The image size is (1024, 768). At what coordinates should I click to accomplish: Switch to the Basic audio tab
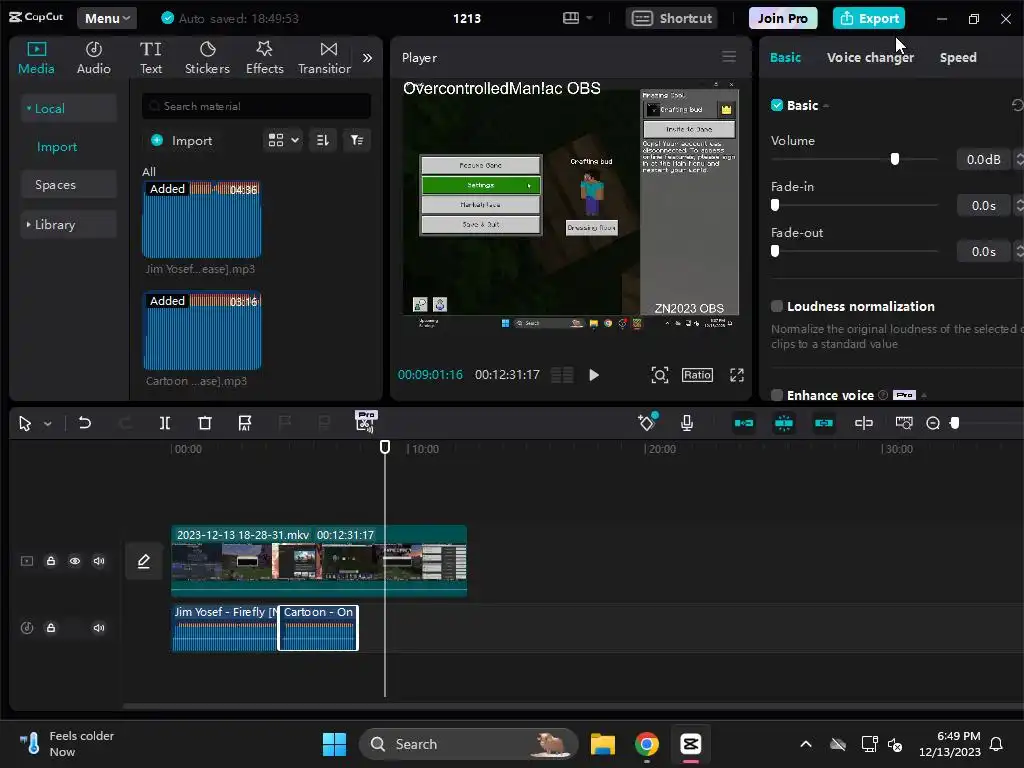pyautogui.click(x=785, y=57)
